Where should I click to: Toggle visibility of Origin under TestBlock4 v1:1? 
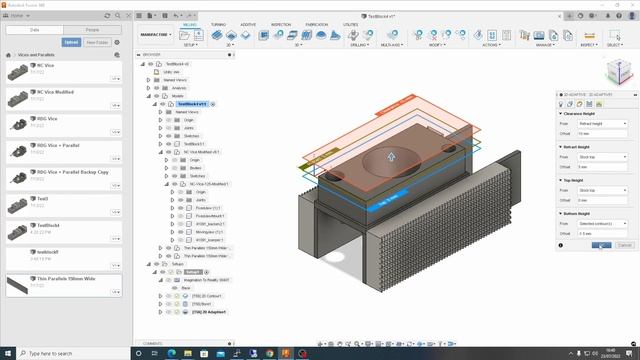pyautogui.click(x=169, y=120)
